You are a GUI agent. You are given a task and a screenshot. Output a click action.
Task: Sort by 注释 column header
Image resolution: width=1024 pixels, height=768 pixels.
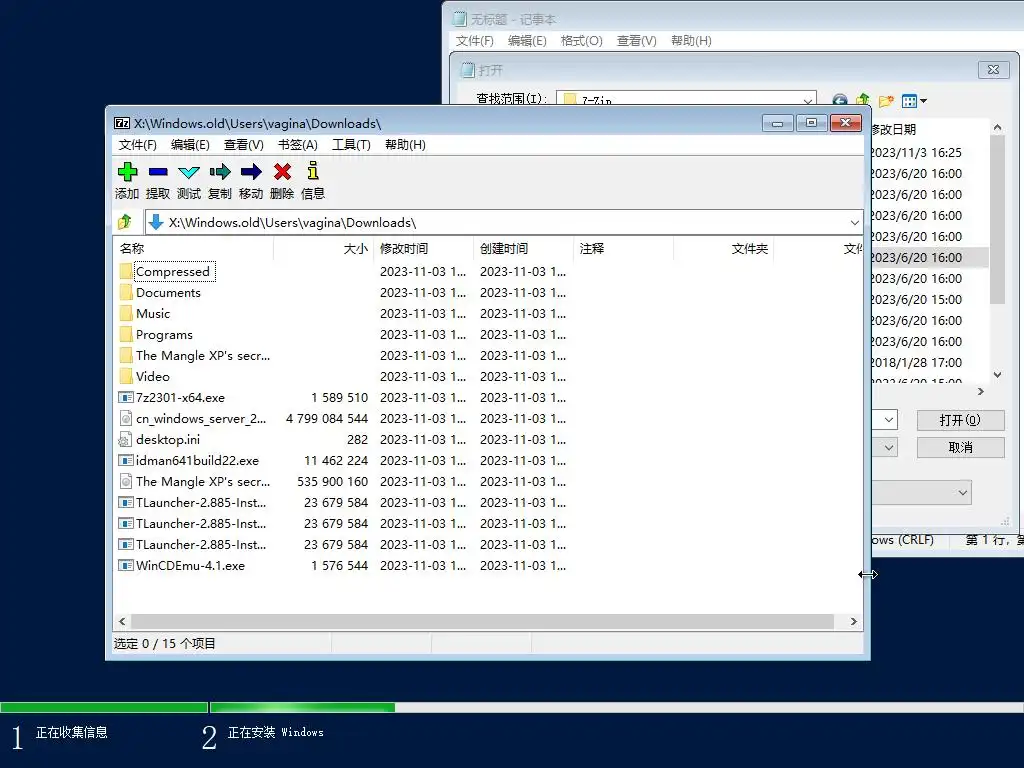(x=623, y=248)
